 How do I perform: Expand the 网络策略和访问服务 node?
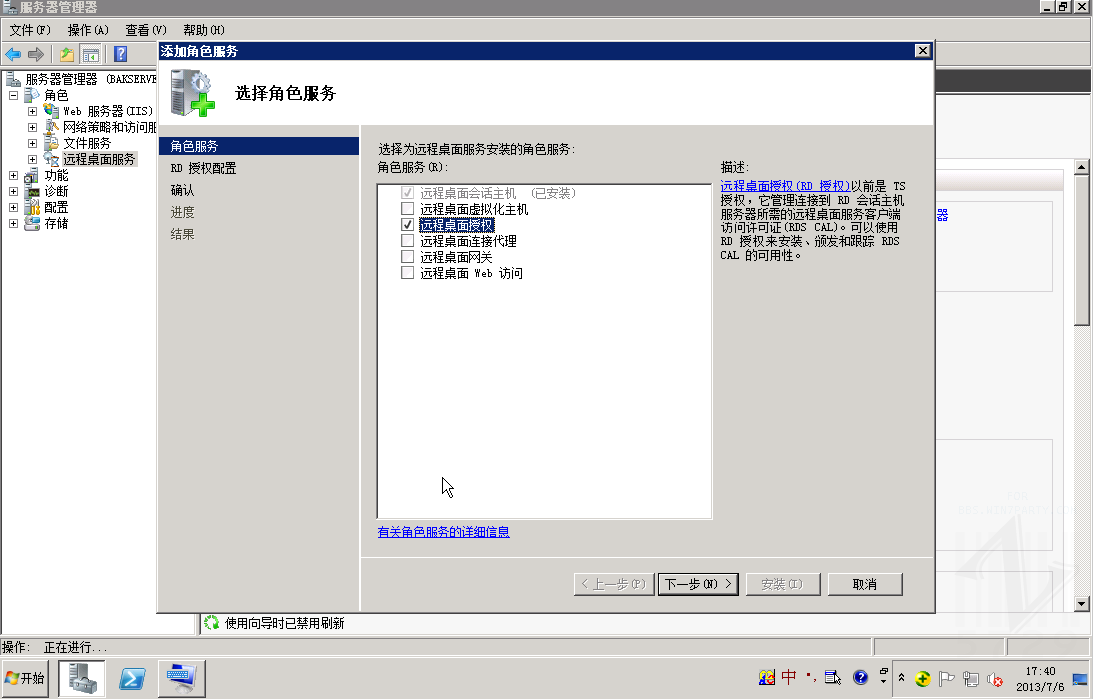32,127
